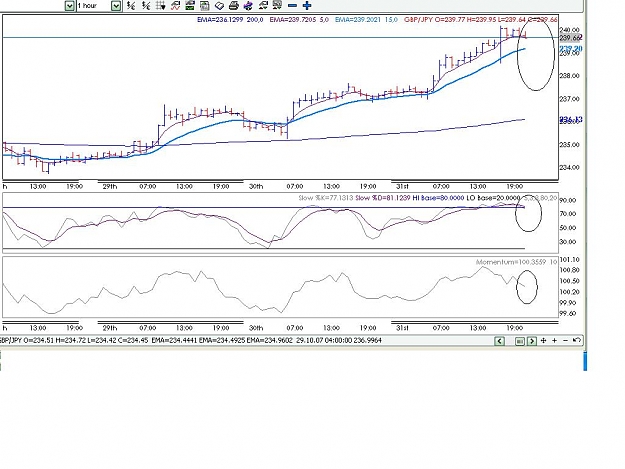Click the GBP/JPY OHLC quote text at top
Viewport: 625px width, 469px height.
(x=481, y=19)
